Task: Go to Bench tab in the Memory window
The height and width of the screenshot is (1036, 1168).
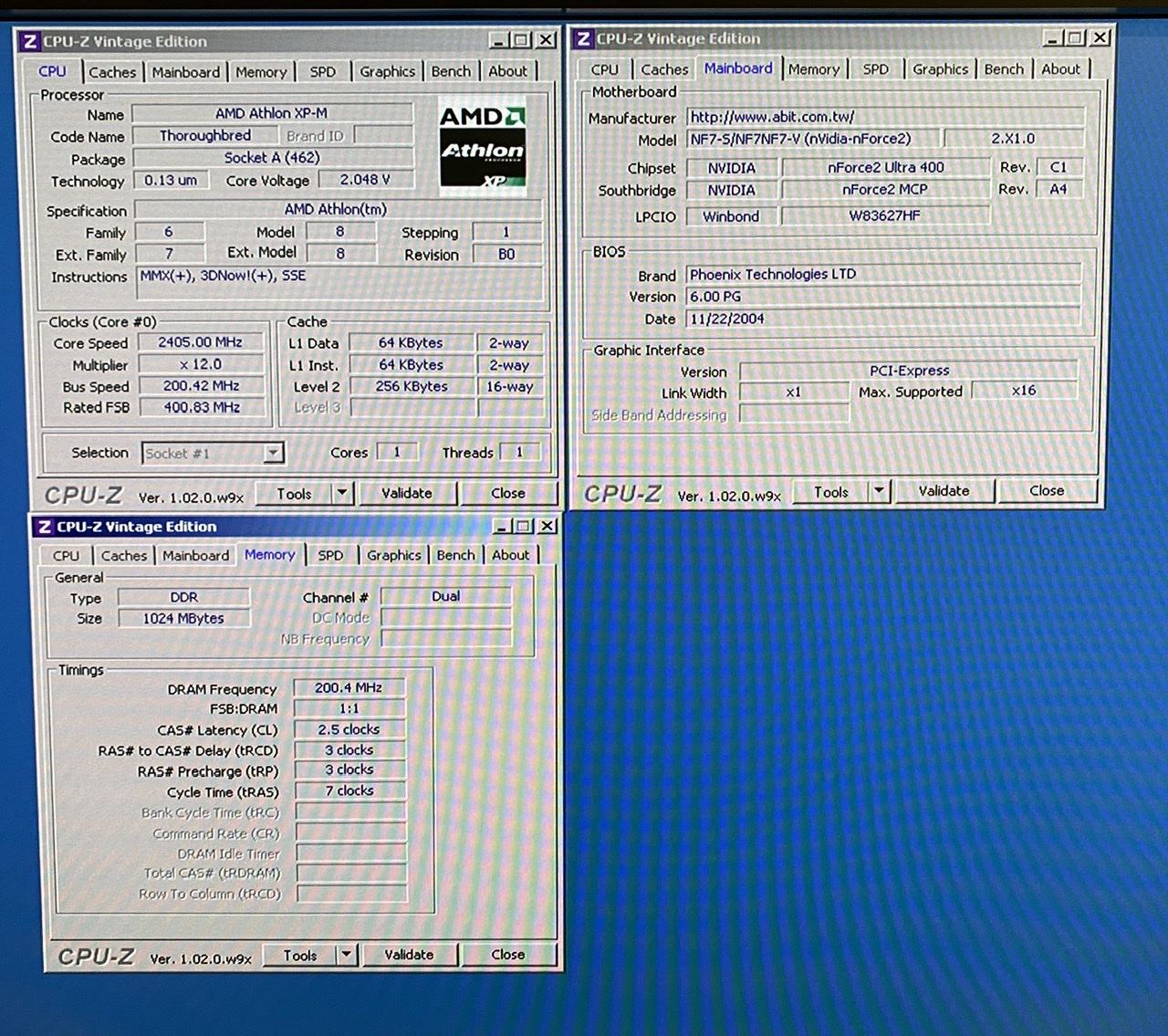Action: coord(455,555)
